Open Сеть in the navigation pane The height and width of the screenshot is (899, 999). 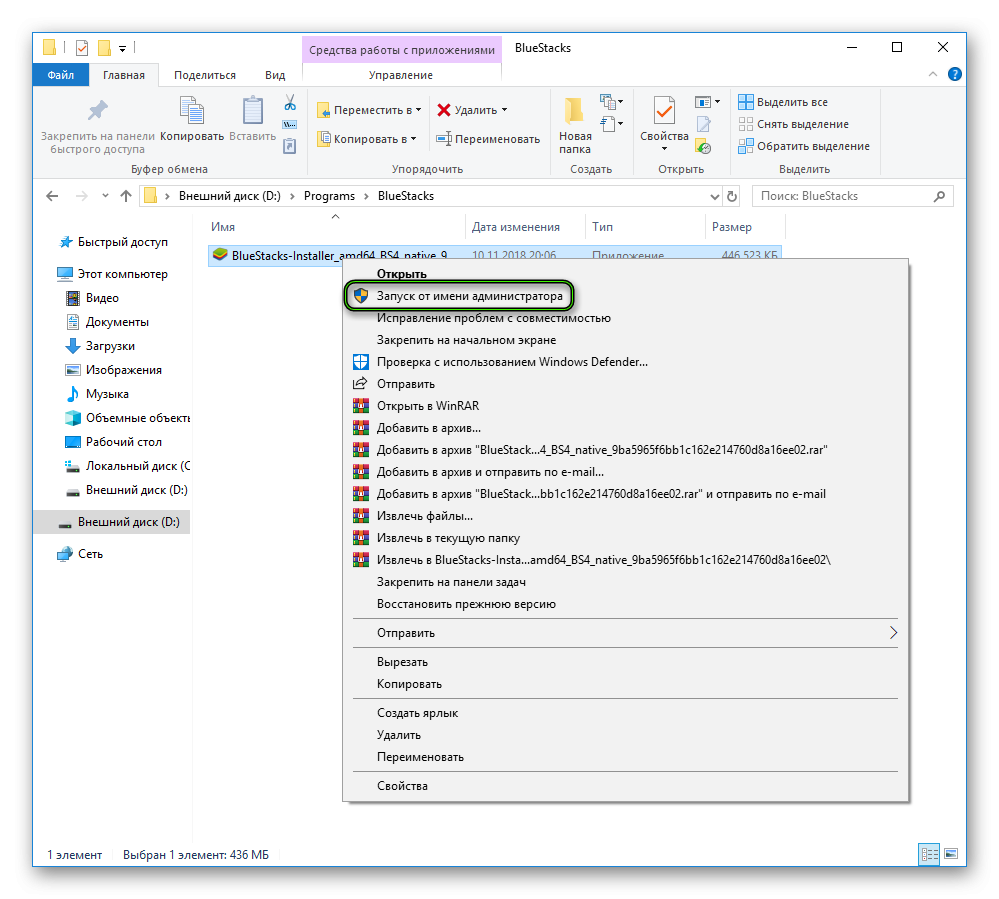[90, 554]
